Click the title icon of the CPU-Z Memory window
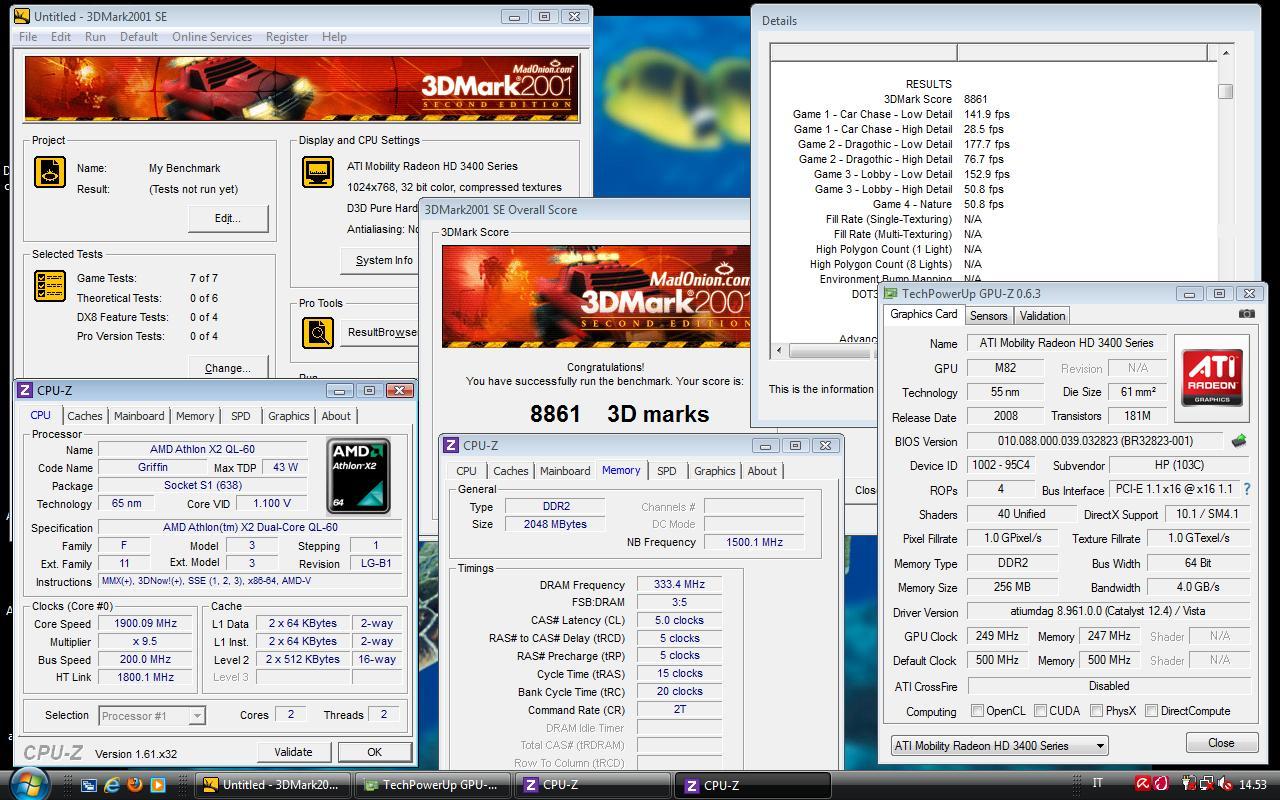This screenshot has width=1280, height=800. coord(451,445)
